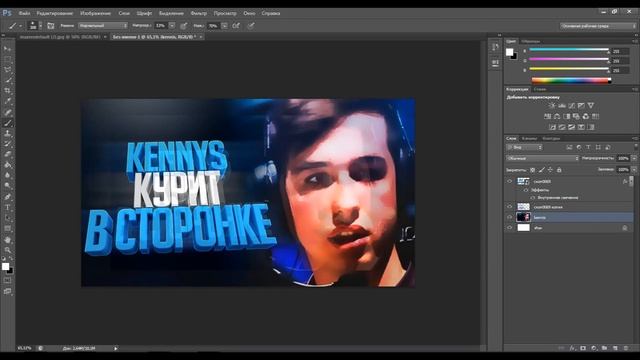The height and width of the screenshot is (360, 640).
Task: Open the Изображение menu
Action: pyautogui.click(x=96, y=13)
